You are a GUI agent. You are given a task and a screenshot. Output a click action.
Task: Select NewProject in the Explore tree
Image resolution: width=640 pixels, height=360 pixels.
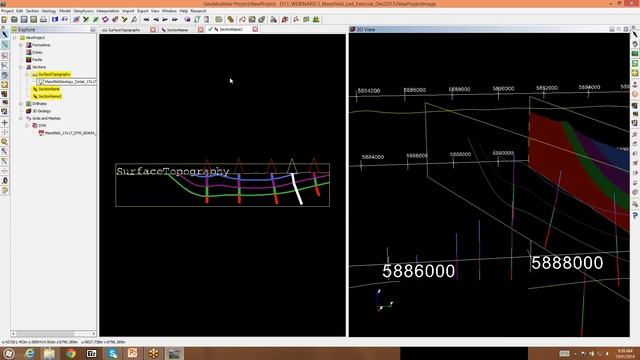click(35, 38)
